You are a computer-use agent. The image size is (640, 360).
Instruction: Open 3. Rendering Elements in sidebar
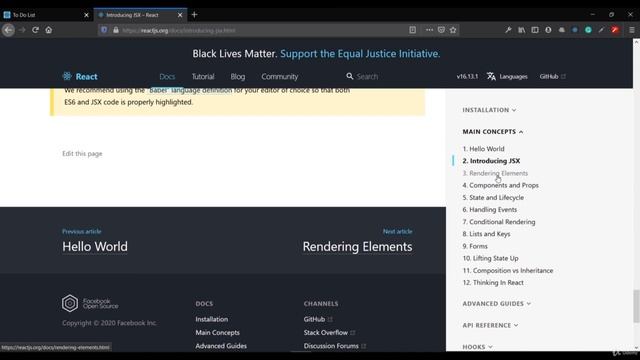[495, 173]
